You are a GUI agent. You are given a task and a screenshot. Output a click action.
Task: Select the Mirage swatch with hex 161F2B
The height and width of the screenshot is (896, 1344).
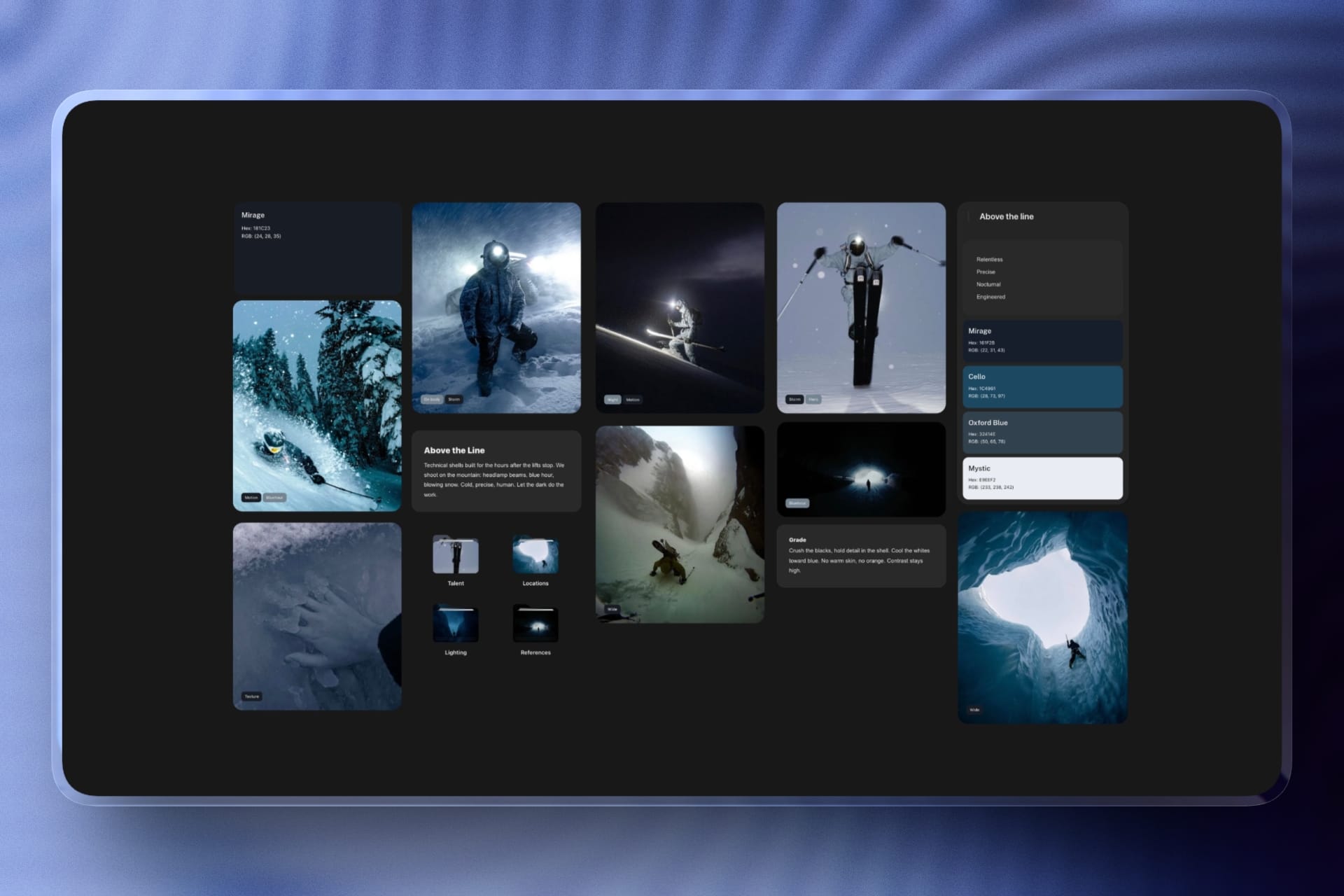coord(1042,341)
